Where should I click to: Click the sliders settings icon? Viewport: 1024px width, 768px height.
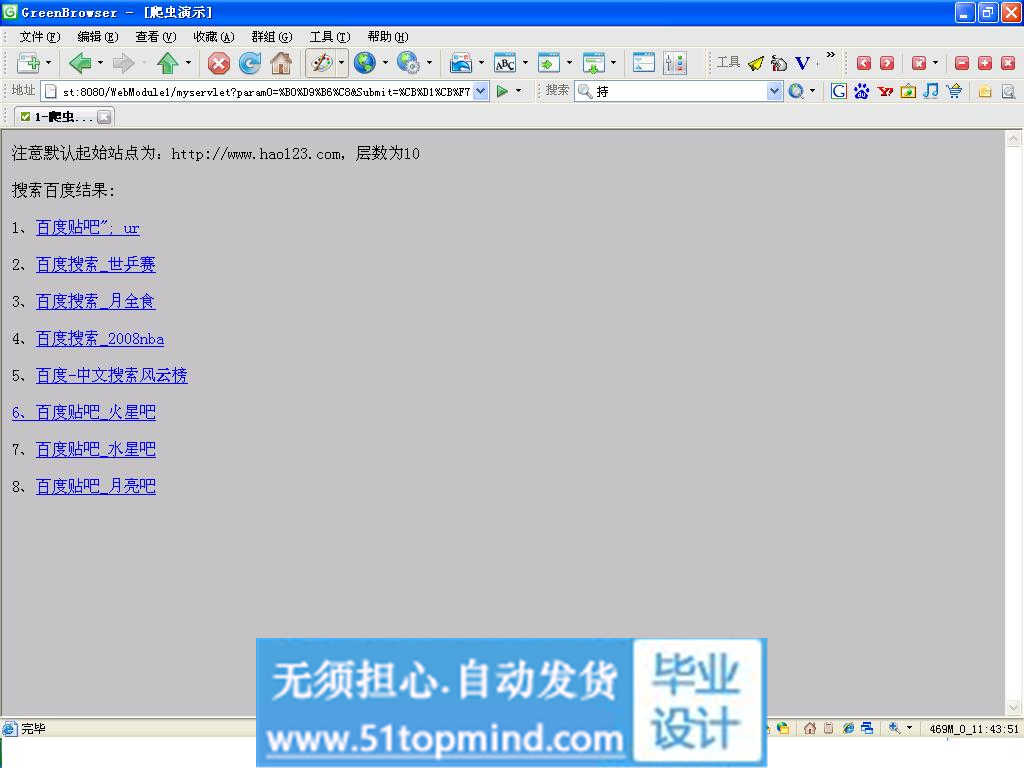point(675,63)
